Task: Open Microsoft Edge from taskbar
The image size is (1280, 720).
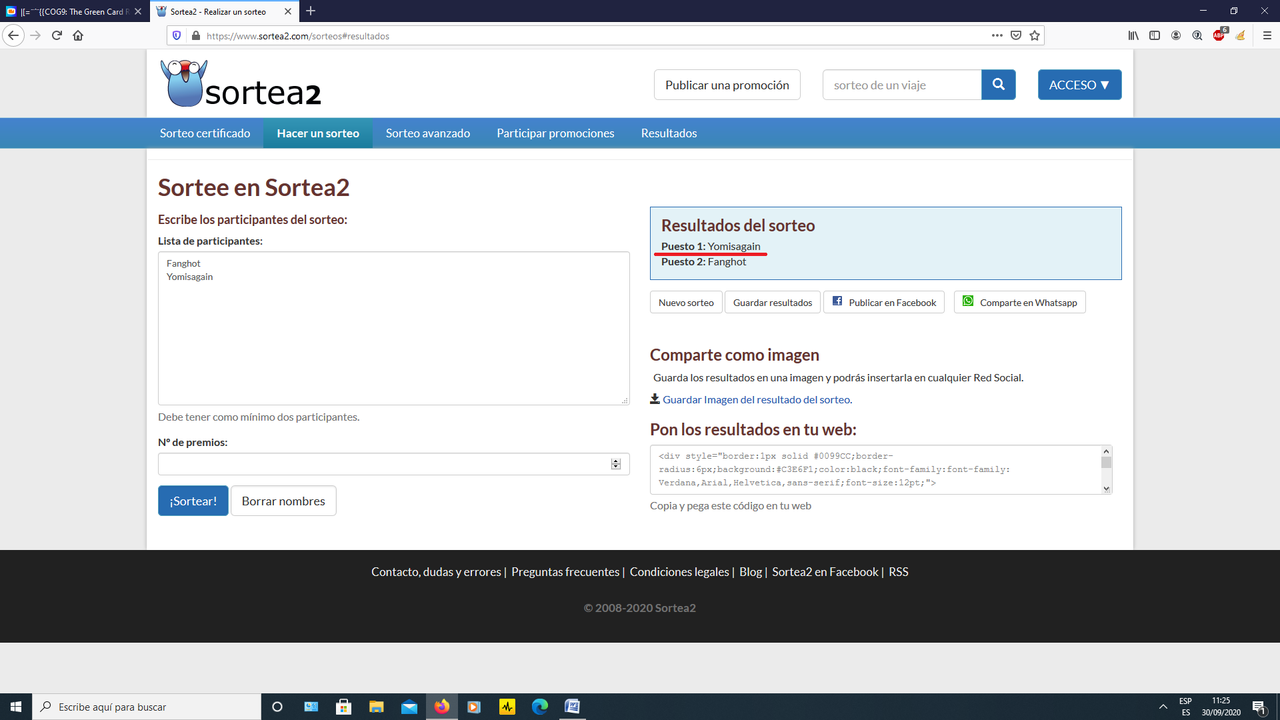Action: coord(540,706)
